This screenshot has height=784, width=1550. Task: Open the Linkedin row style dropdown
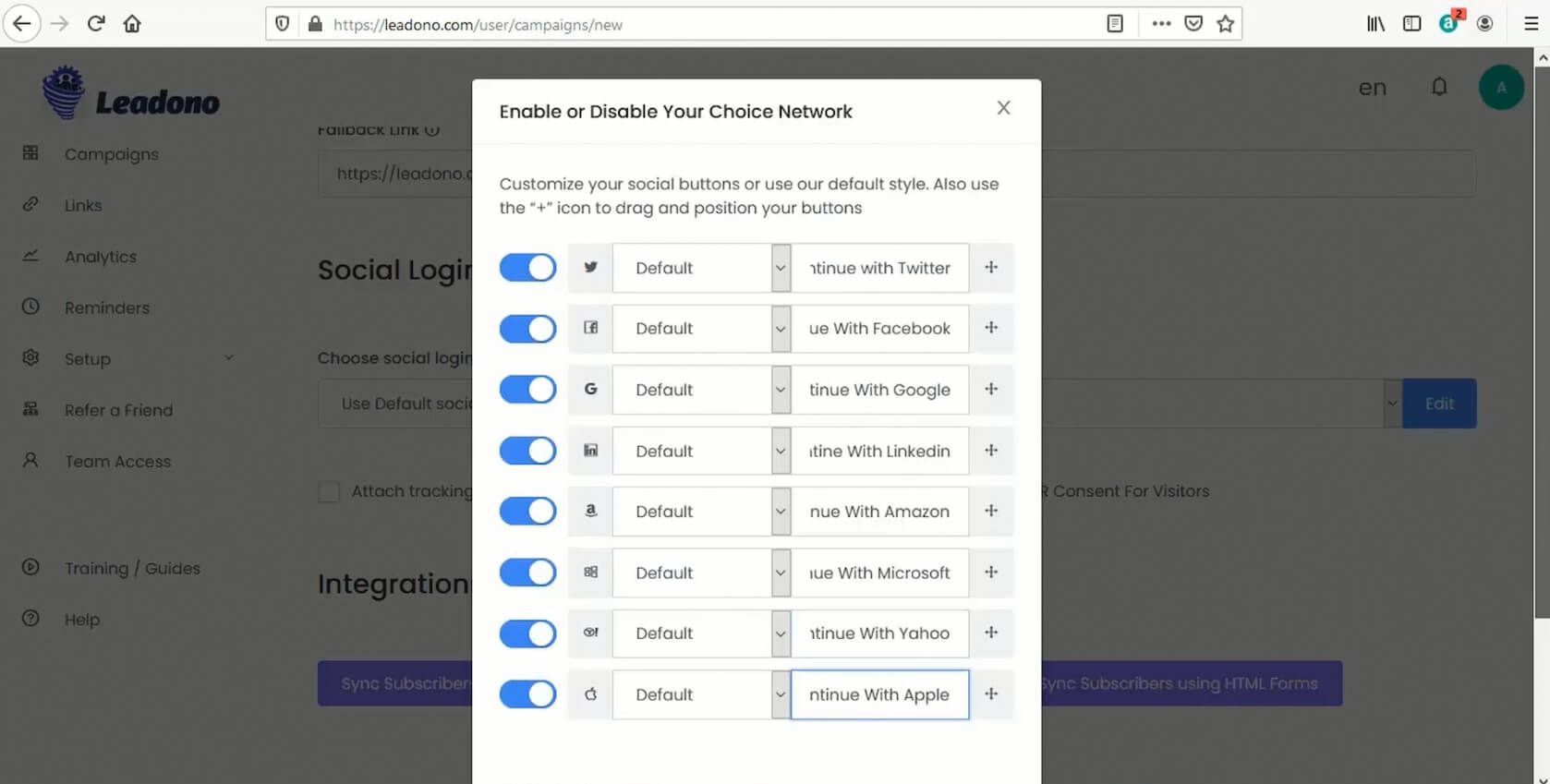pyautogui.click(x=702, y=451)
